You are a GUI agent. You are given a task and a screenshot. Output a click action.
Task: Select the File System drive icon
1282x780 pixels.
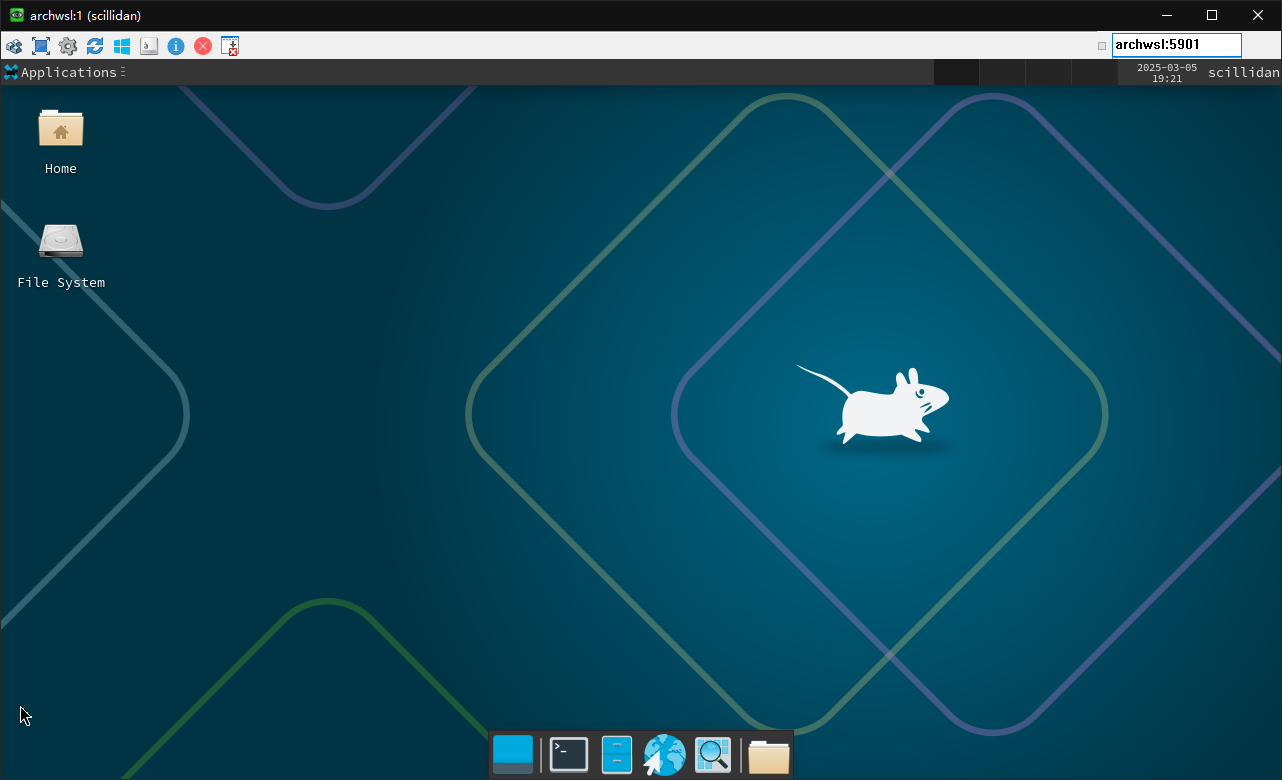61,241
